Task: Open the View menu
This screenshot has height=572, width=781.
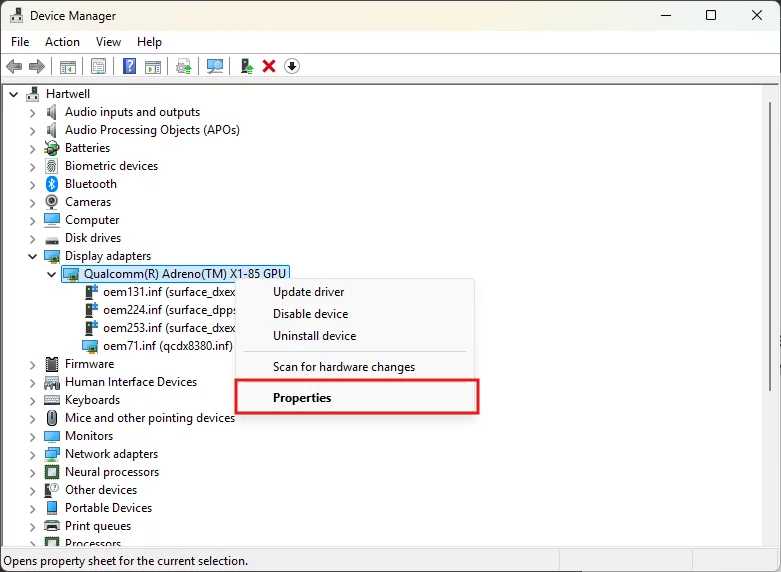Action: pyautogui.click(x=108, y=42)
